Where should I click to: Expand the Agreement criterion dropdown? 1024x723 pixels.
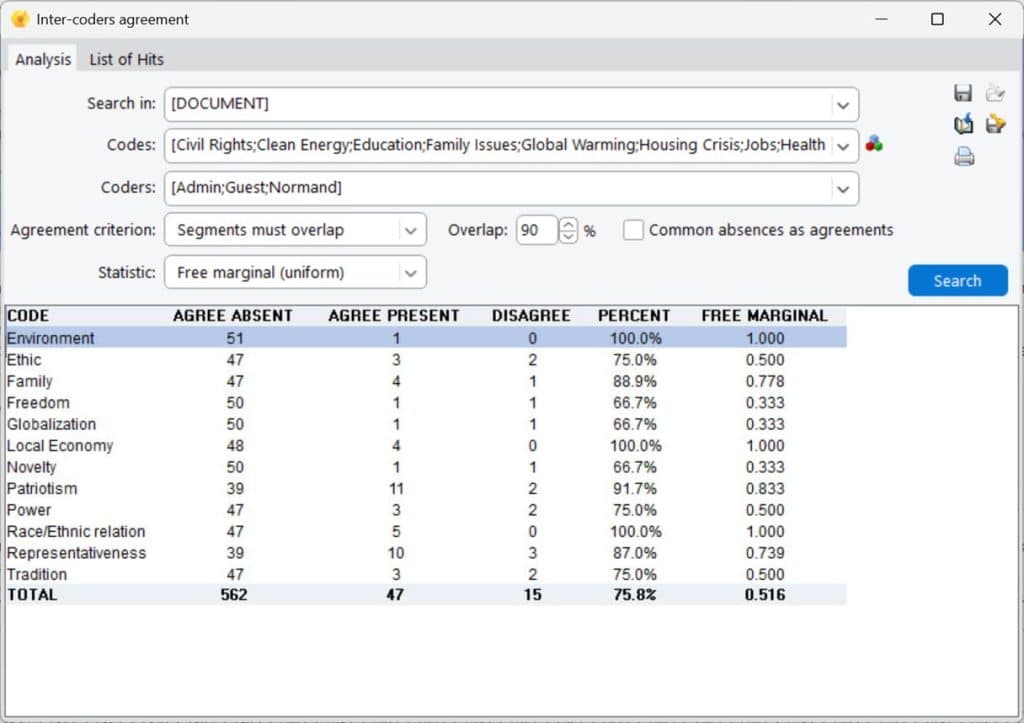click(x=411, y=230)
